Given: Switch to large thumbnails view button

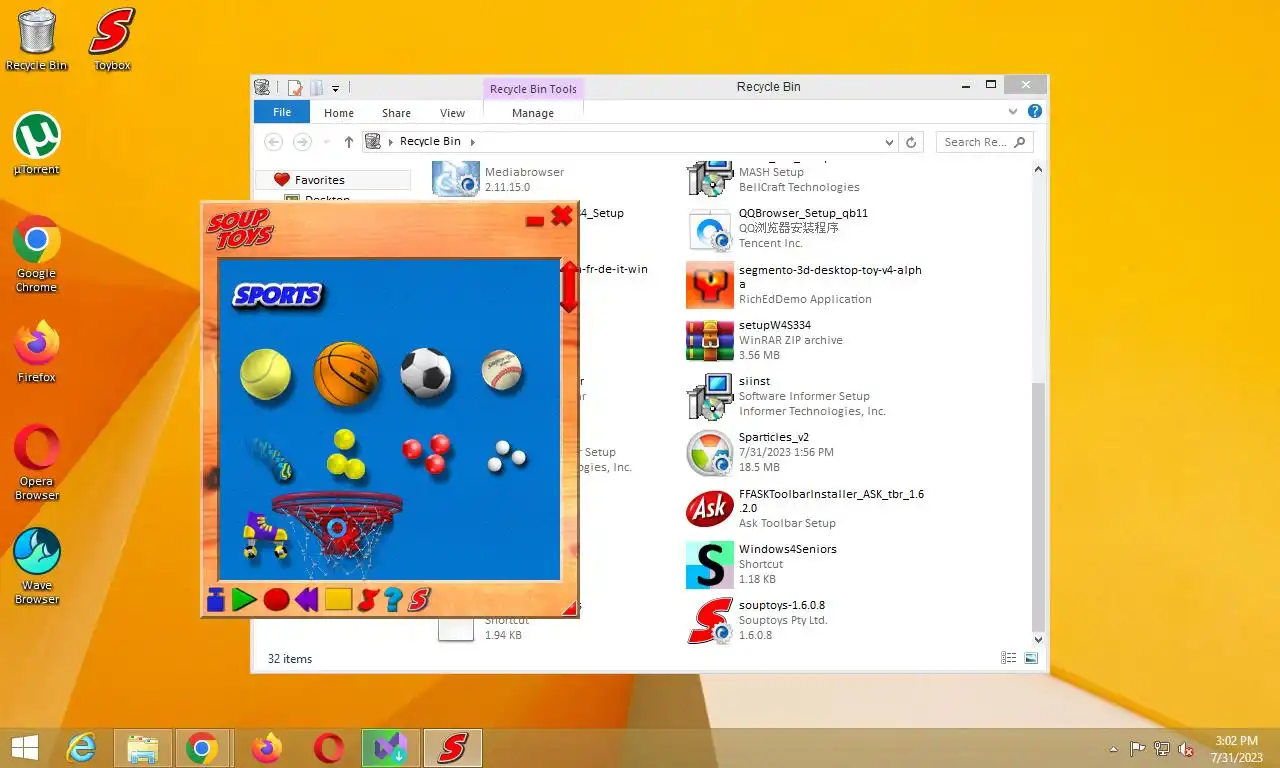Looking at the screenshot, I should (1031, 658).
